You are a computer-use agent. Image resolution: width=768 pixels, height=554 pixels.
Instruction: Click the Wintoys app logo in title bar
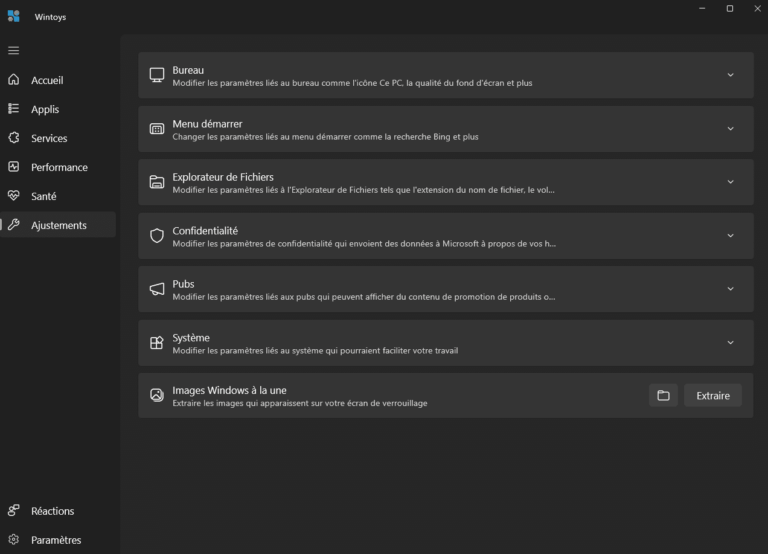13,16
